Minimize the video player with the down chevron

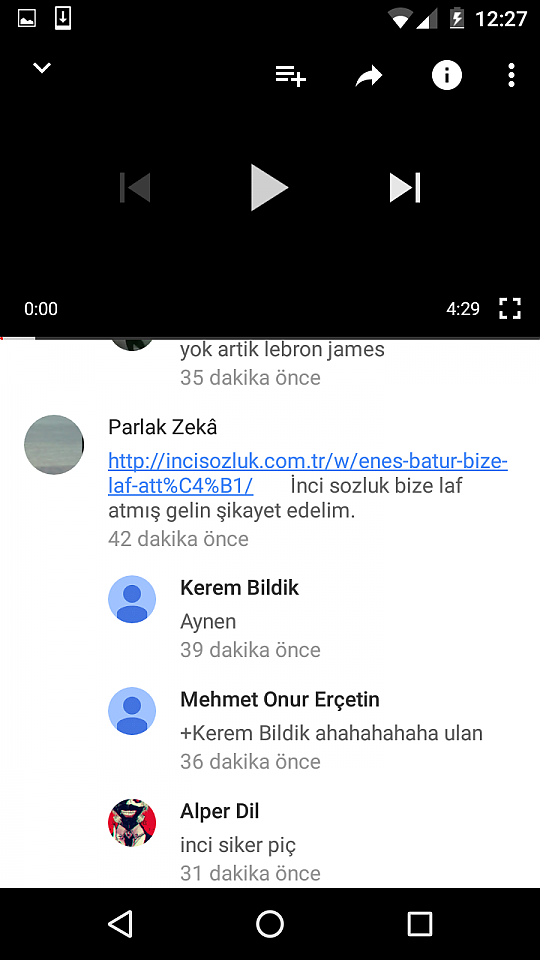42,68
